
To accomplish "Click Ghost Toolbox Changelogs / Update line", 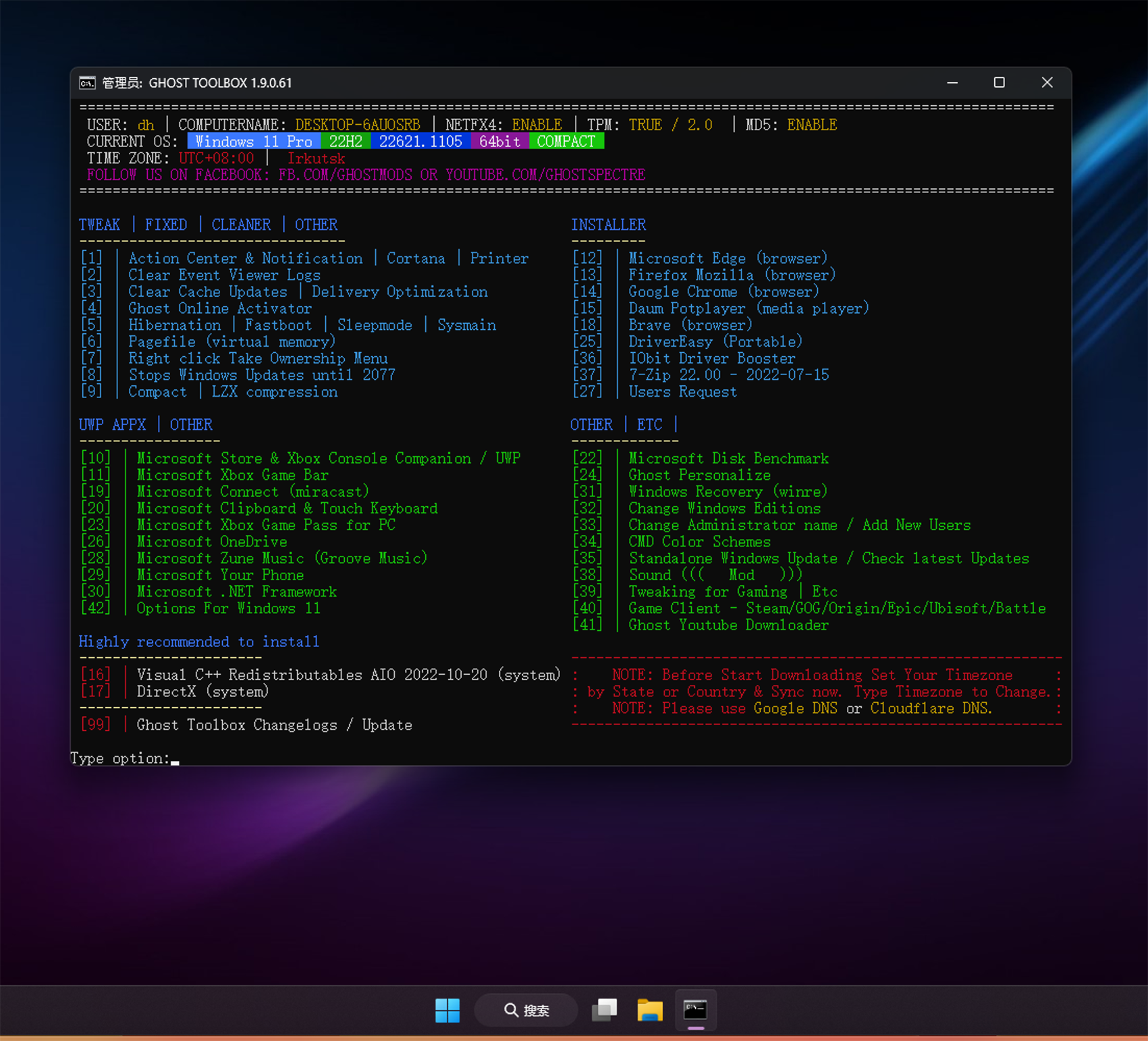I will [x=274, y=725].
